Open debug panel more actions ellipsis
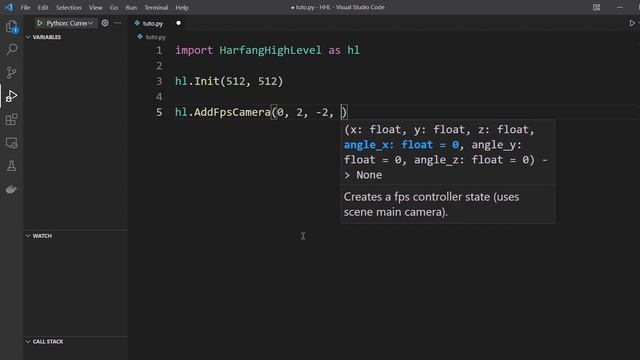This screenshot has height=360, width=640. pos(118,23)
